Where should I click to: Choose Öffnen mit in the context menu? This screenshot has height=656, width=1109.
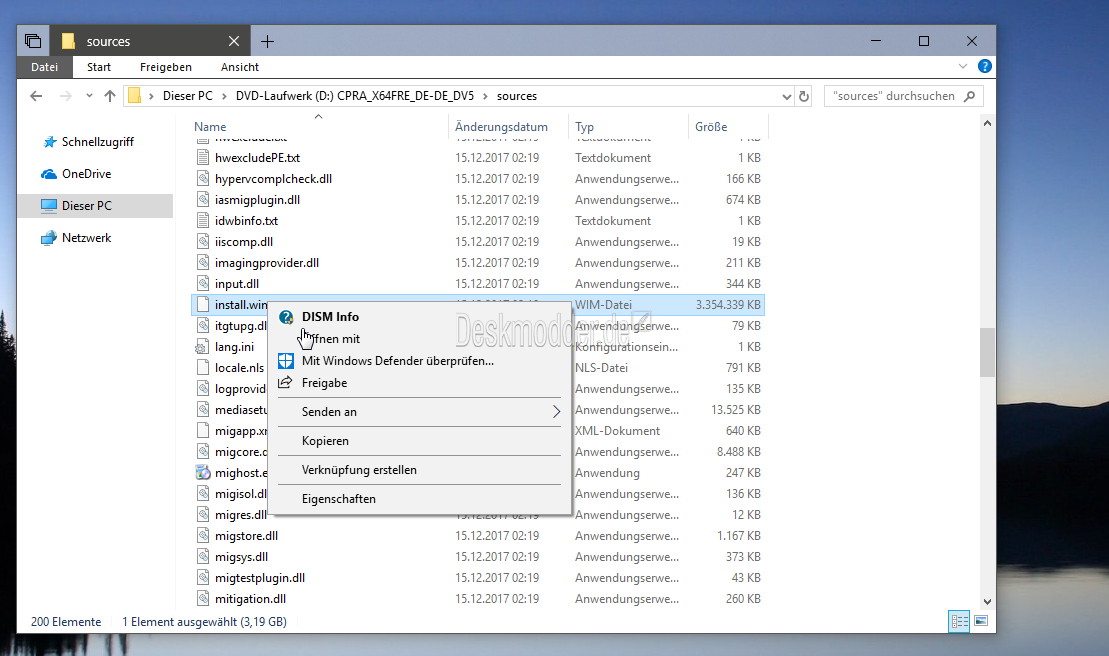click(x=420, y=339)
